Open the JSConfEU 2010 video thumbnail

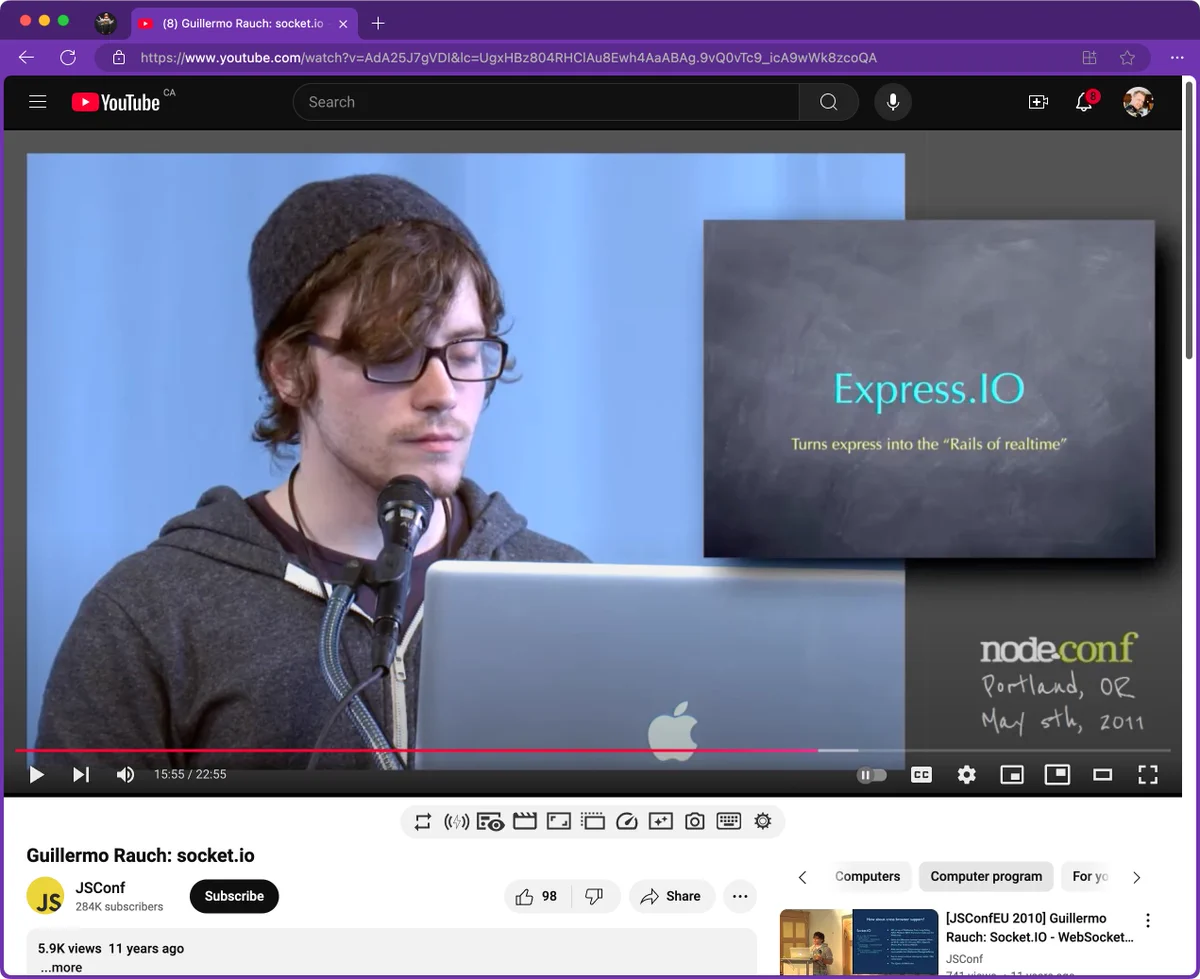coord(859,941)
